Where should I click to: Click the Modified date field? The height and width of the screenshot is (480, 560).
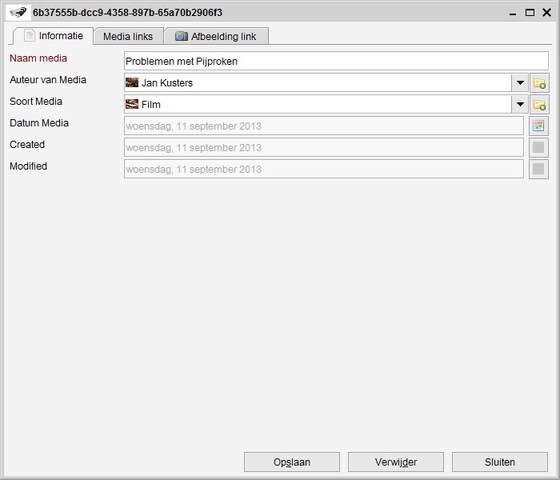coord(324,169)
